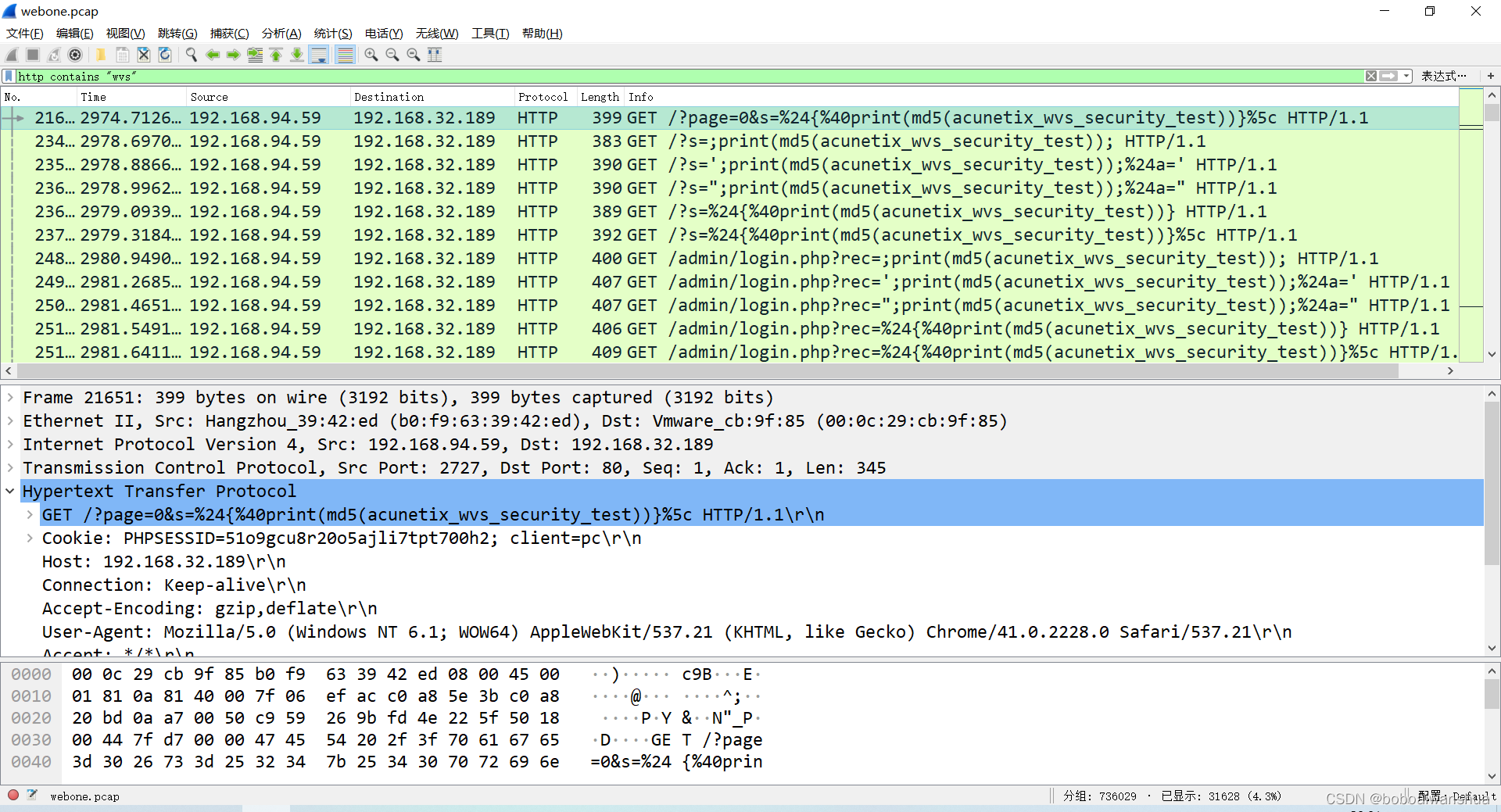This screenshot has height=812, width=1501.
Task: Sort by the Source column header
Action: point(268,97)
